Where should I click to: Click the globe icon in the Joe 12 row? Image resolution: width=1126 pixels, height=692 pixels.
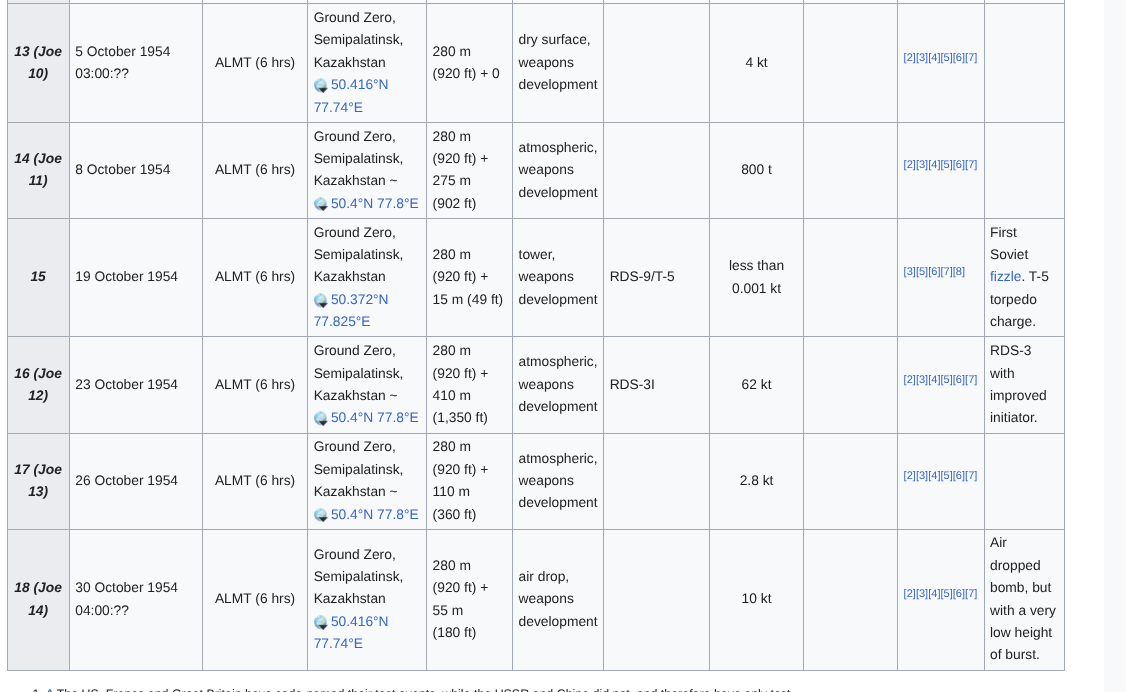tap(320, 418)
